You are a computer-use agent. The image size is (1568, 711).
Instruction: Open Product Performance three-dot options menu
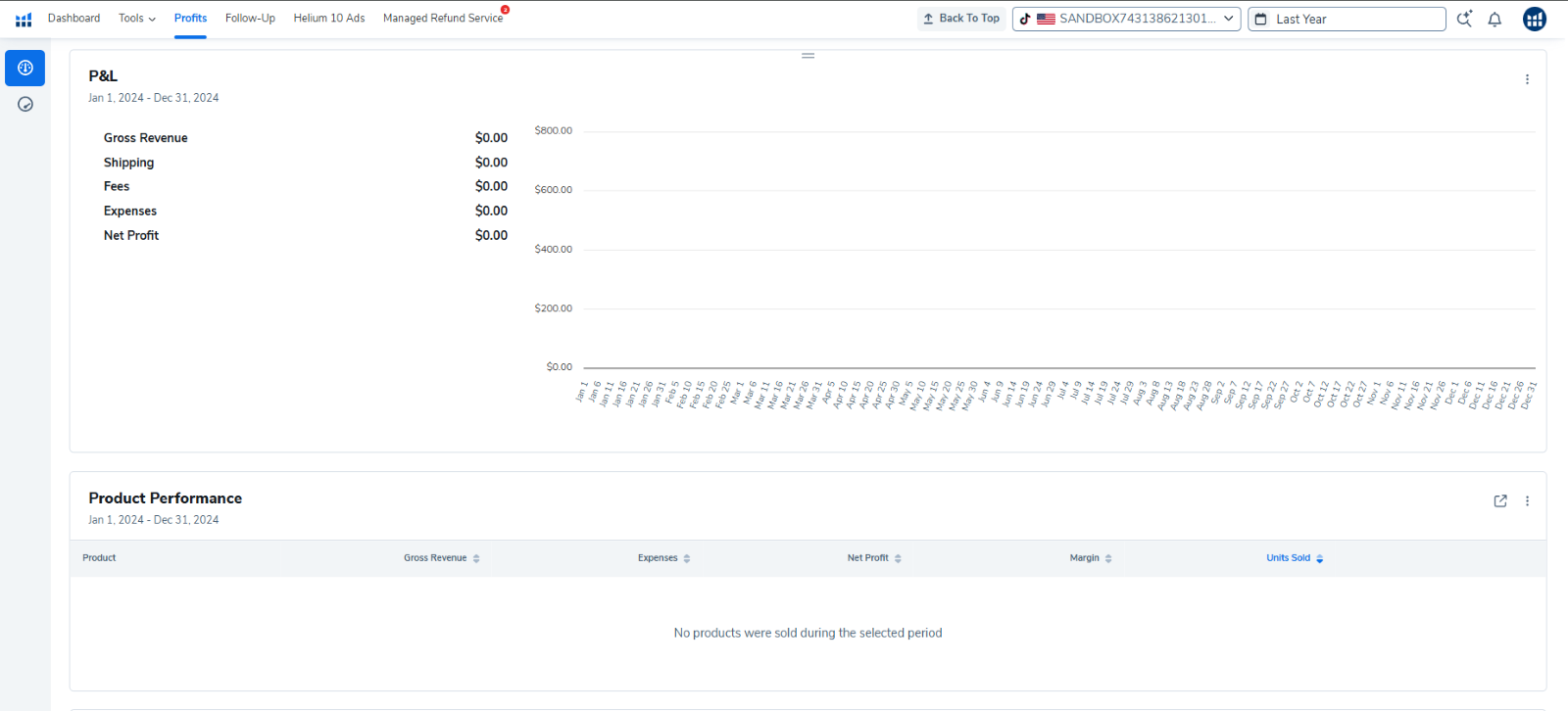(x=1527, y=500)
